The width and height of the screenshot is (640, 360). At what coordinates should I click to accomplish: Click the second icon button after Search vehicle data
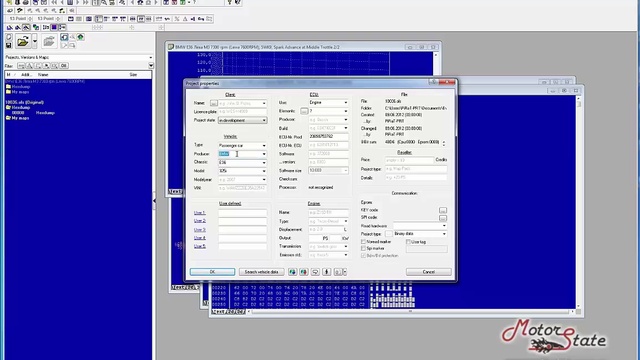pyautogui.click(x=304, y=272)
